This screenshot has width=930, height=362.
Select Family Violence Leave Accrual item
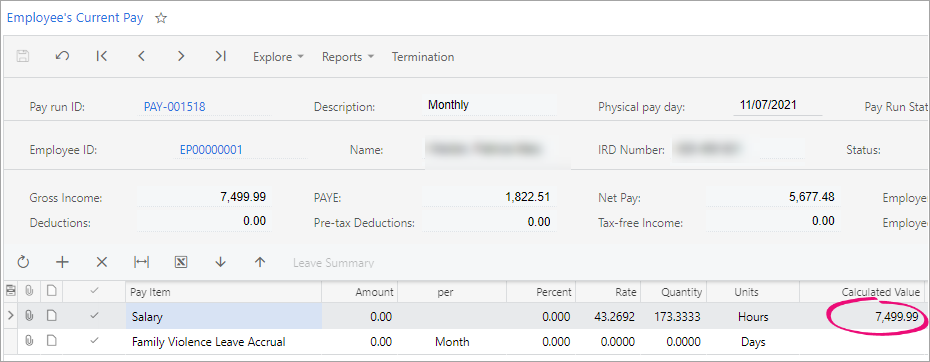224,342
